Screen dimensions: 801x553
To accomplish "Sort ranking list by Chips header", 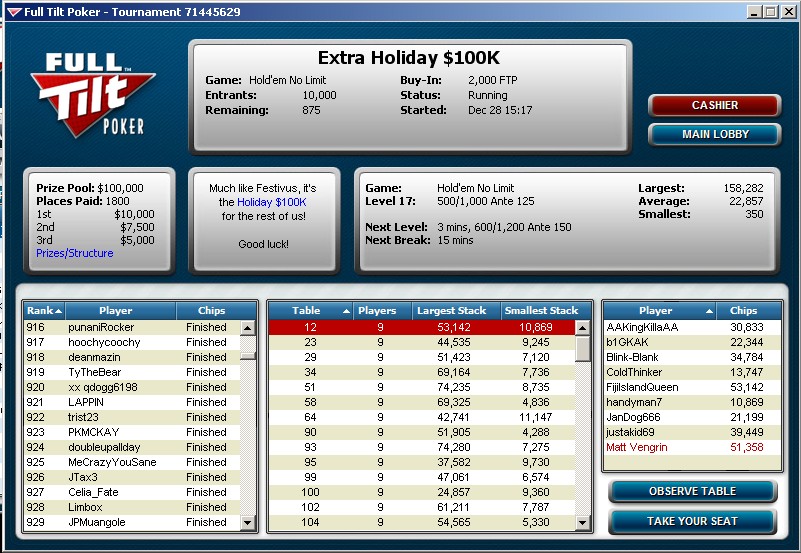I will (216, 310).
